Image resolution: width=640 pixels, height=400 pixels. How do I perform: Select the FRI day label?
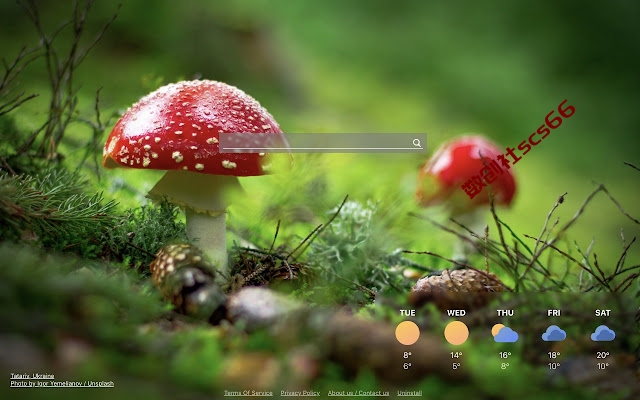tap(554, 313)
